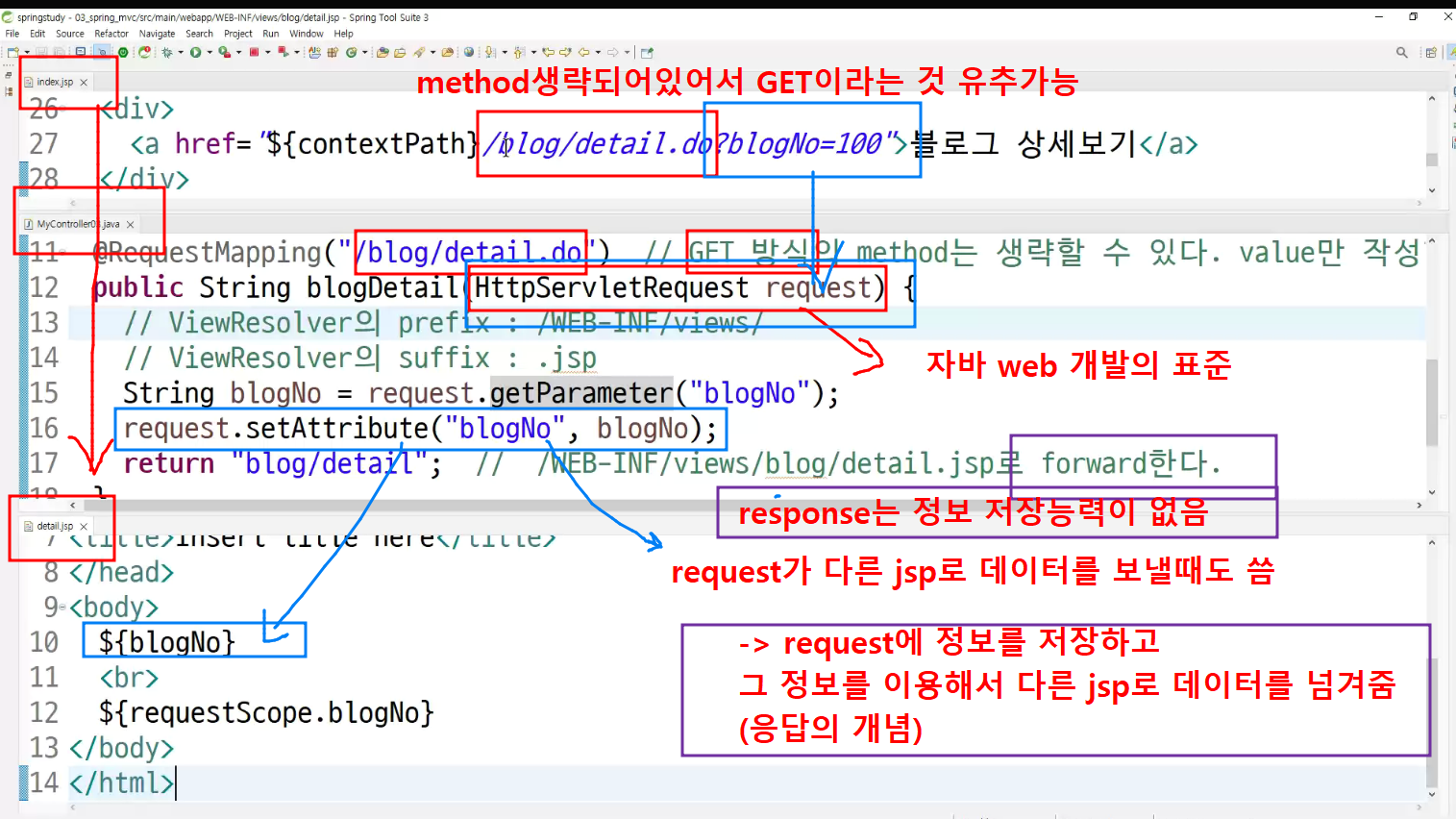Click the index.jsp editor scroll-down arrow
This screenshot has height=819, width=1456.
click(x=1432, y=190)
